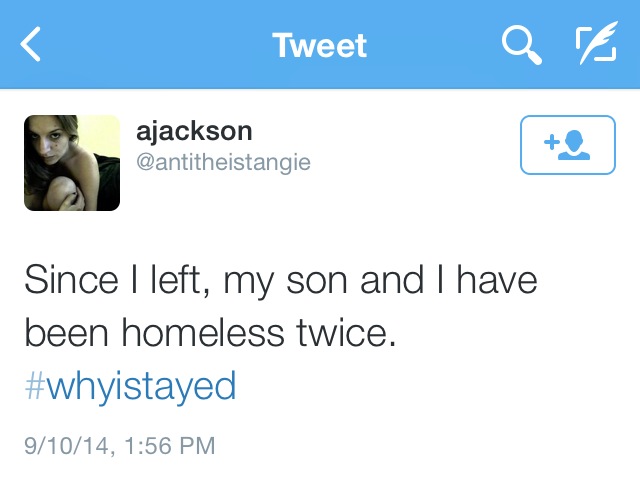This screenshot has width=640, height=487.
Task: Tap the Tweet title in header
Action: (x=319, y=45)
